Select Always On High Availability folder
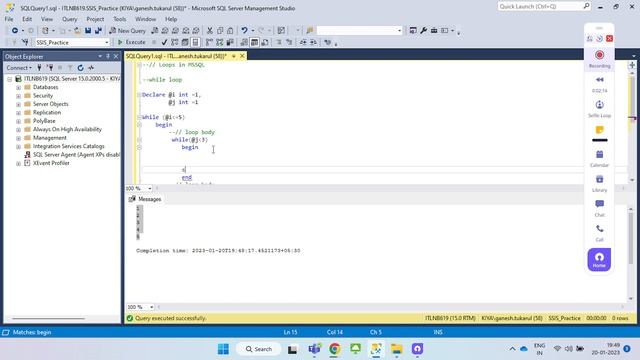The height and width of the screenshot is (360, 640). 67,129
